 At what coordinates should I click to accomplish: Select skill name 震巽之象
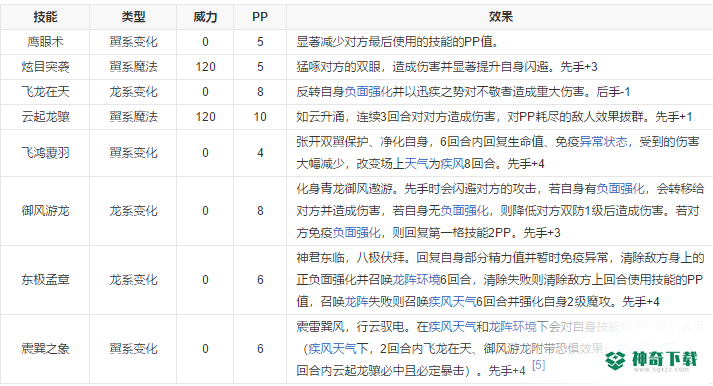[x=45, y=349]
